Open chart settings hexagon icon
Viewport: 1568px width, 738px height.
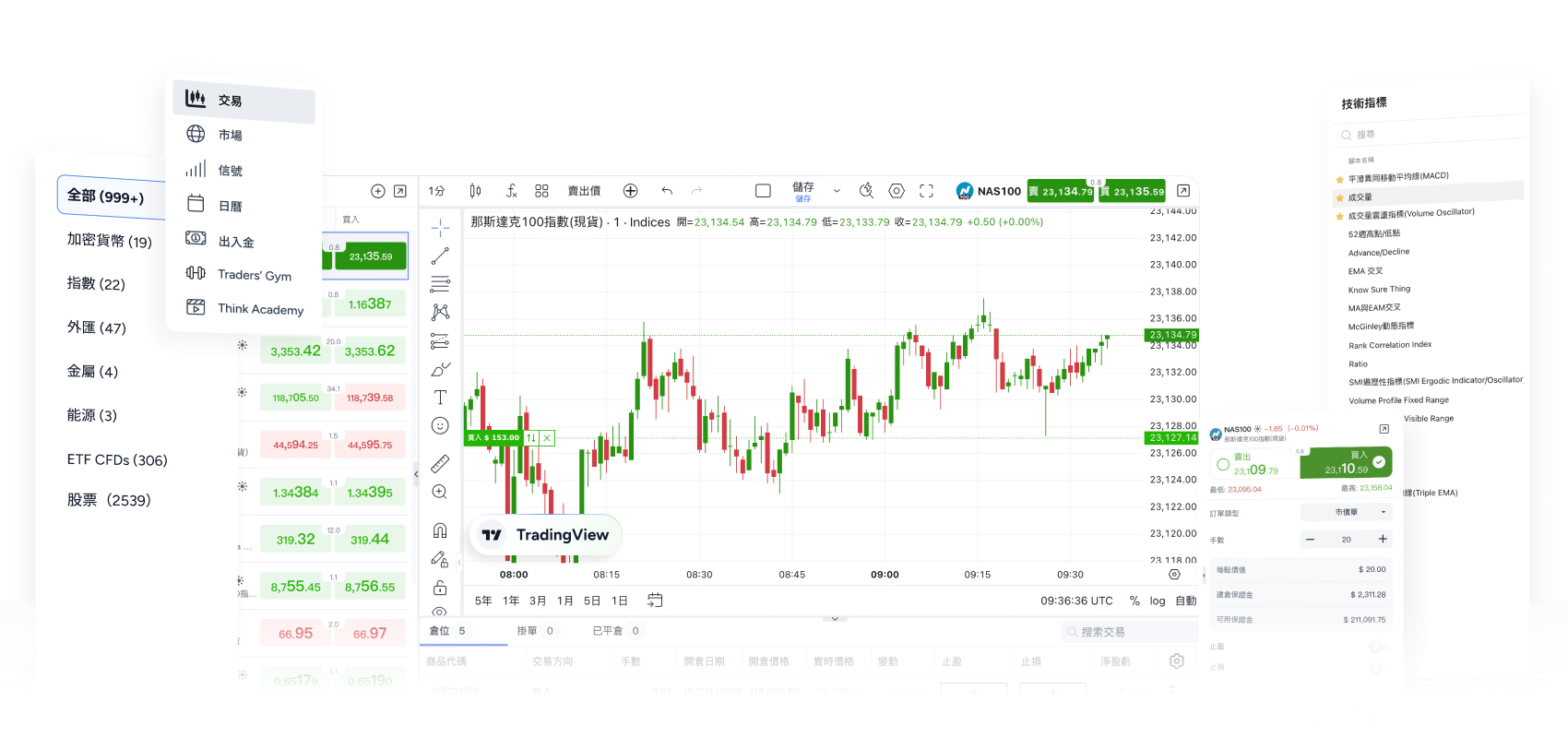pyautogui.click(x=897, y=191)
